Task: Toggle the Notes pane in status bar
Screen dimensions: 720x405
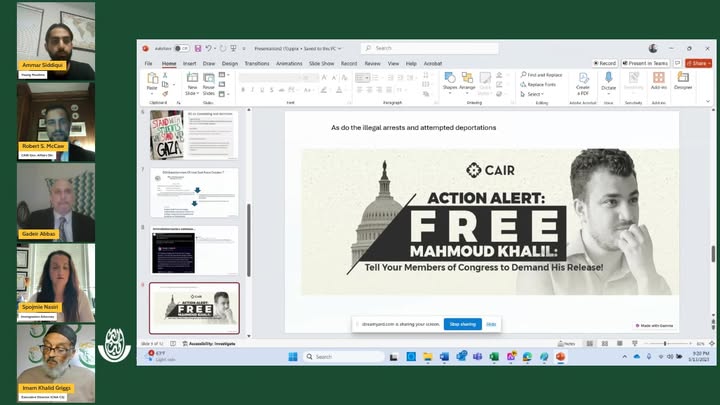Action: 566,343
